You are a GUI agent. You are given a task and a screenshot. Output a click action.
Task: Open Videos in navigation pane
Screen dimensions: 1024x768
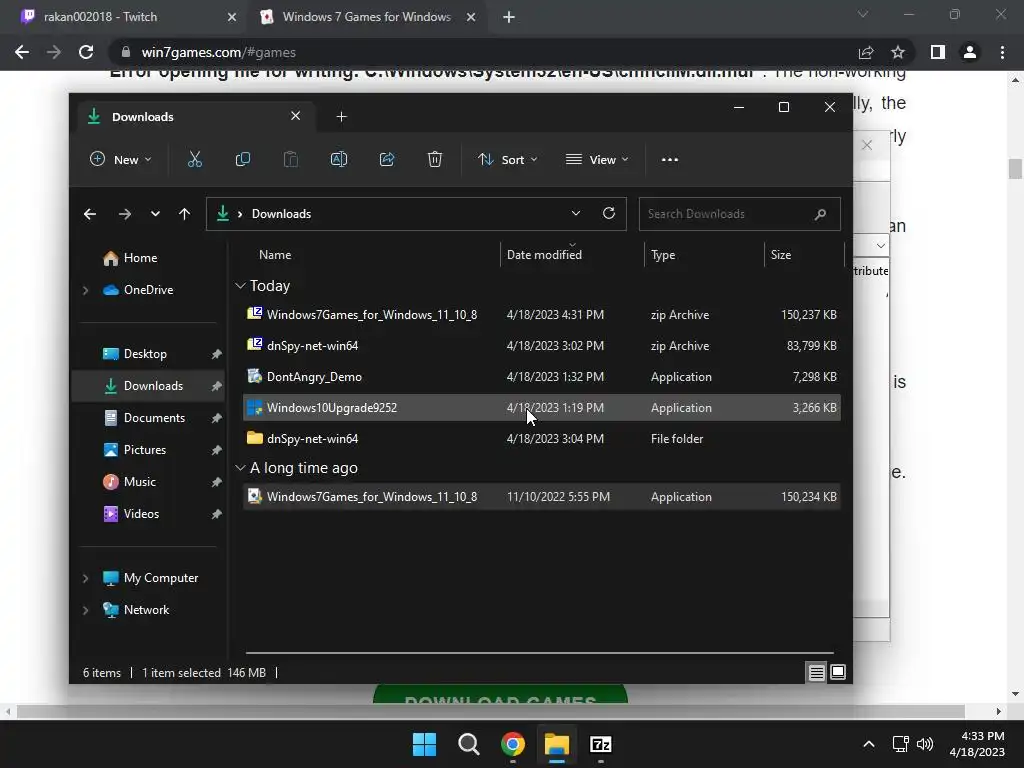coord(150,514)
